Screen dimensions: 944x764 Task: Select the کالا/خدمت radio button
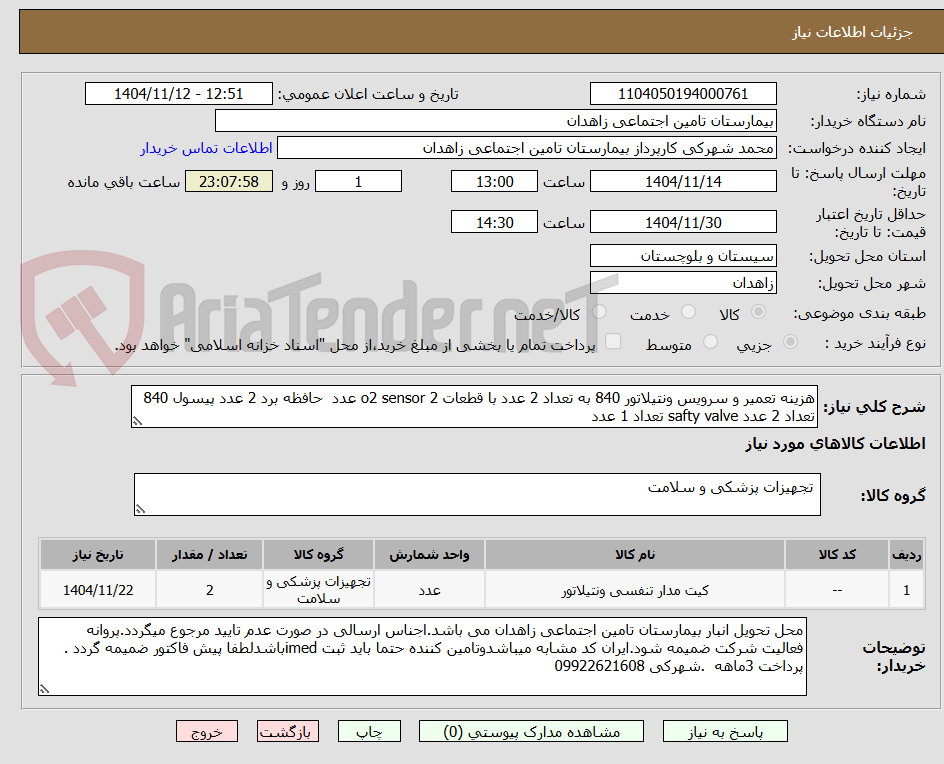pos(599,311)
